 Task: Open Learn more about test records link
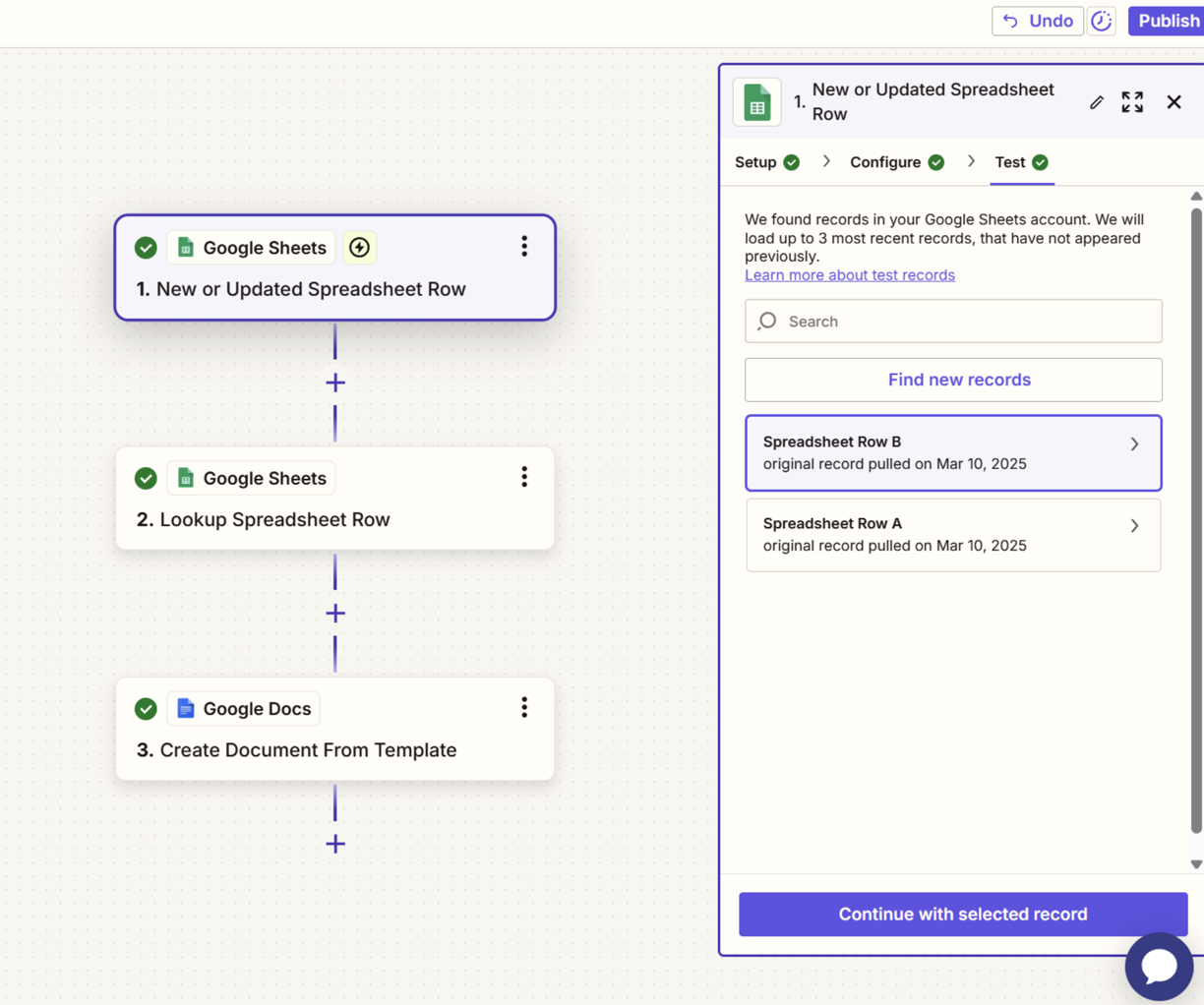[x=850, y=275]
